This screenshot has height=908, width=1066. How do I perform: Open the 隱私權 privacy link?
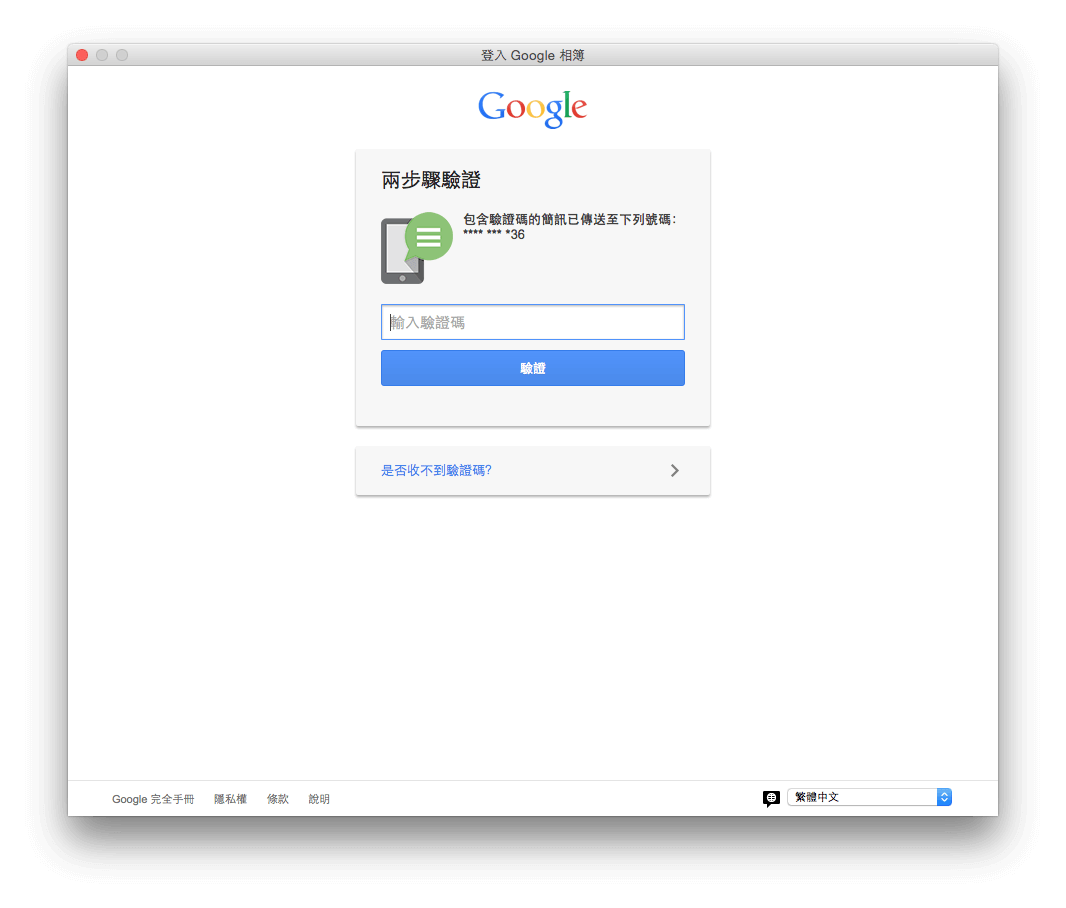click(230, 799)
